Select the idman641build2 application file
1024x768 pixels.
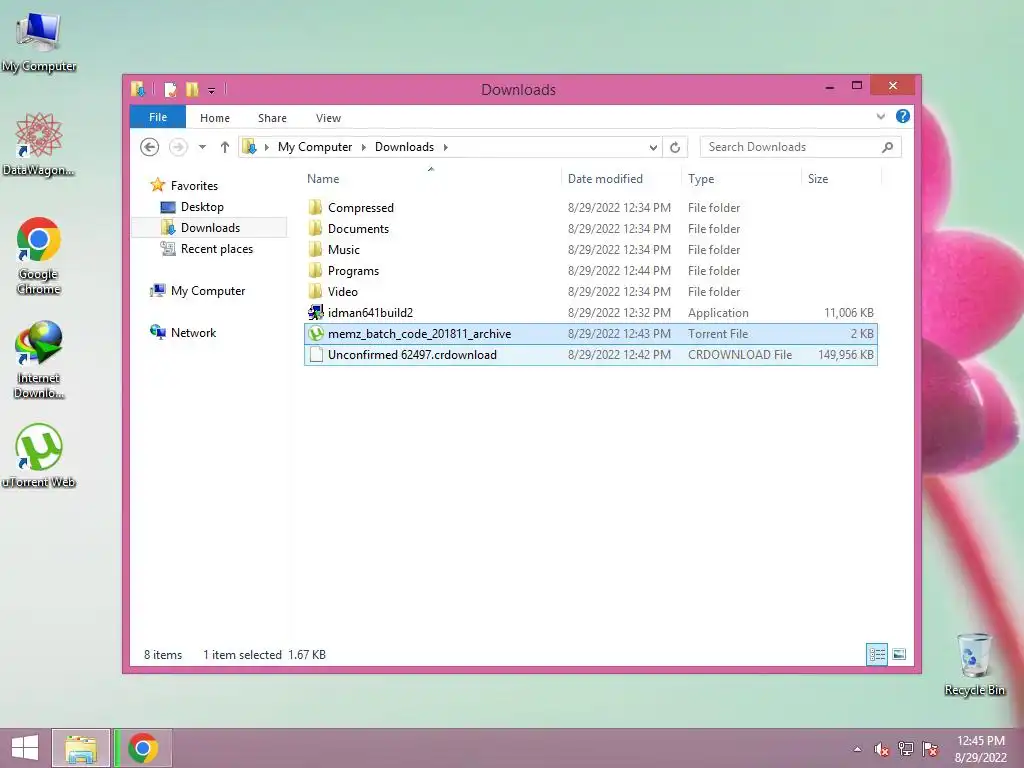(x=590, y=313)
